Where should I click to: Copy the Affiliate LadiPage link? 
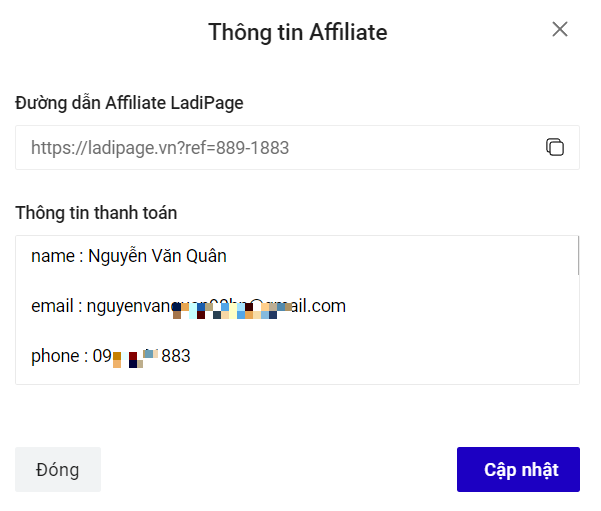555,147
